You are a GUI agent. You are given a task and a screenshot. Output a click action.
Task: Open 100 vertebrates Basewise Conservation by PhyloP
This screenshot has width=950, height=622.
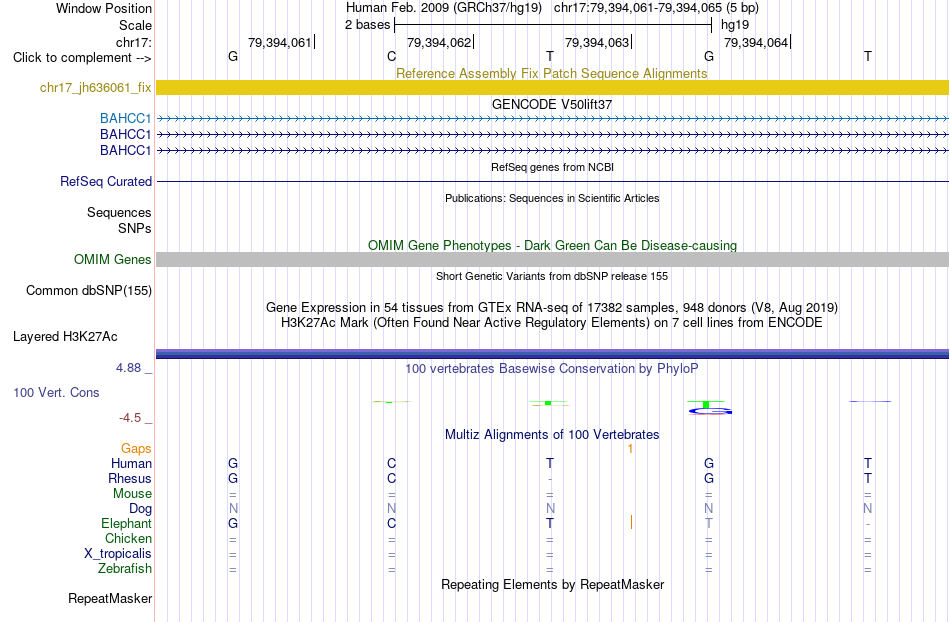click(x=551, y=368)
